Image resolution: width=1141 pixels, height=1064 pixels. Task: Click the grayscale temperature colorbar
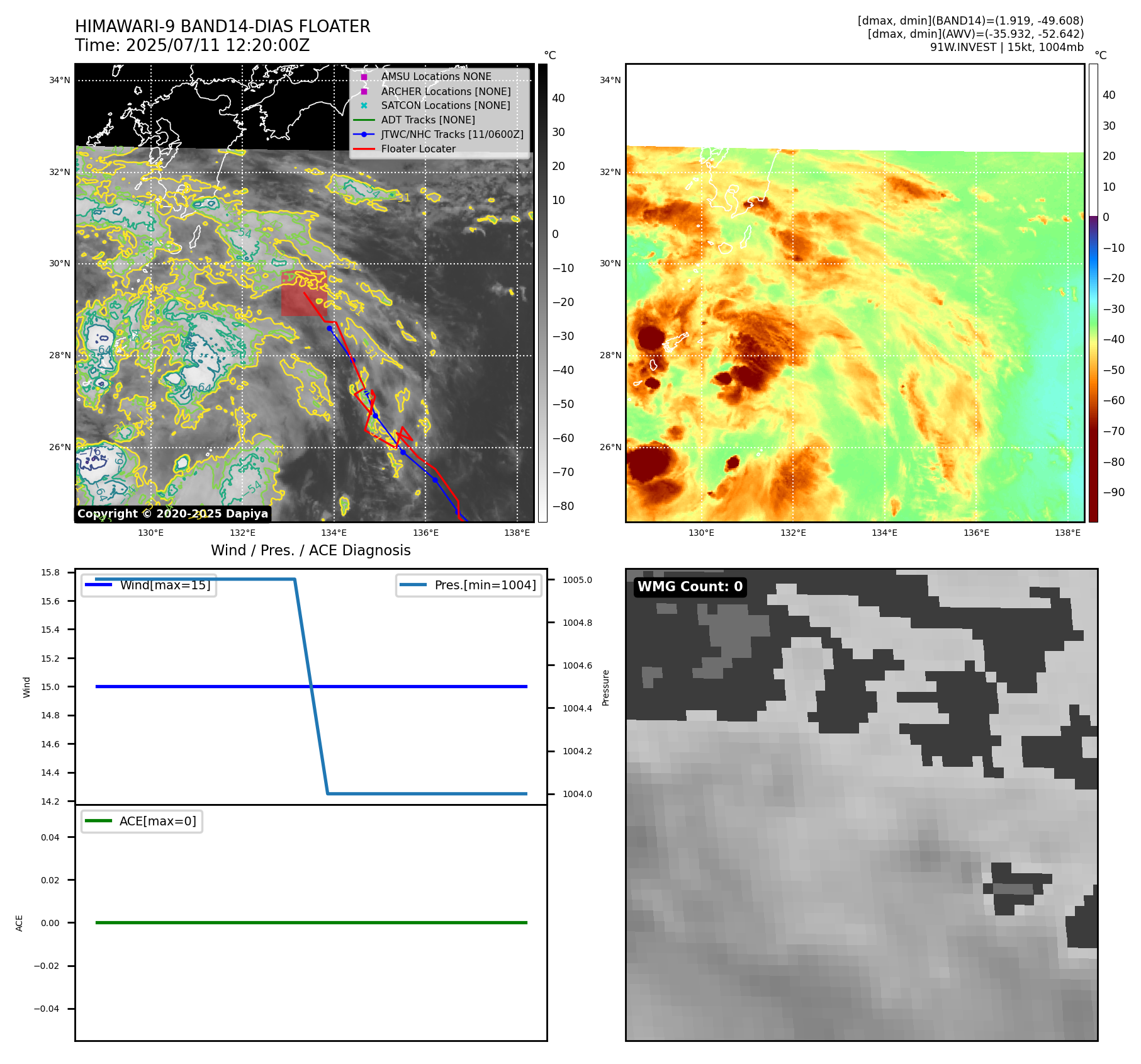point(542,293)
